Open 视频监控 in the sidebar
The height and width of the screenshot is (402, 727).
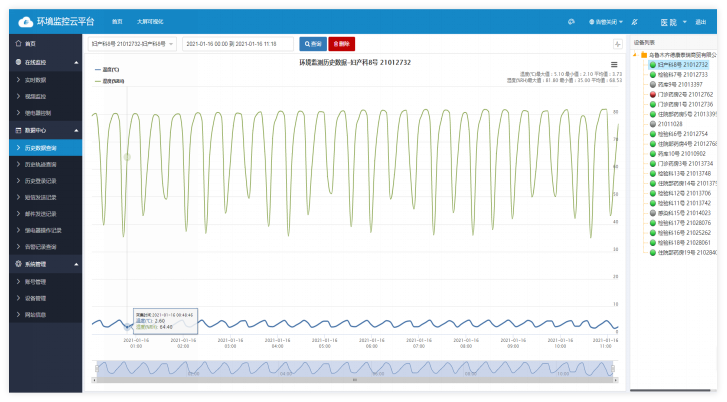coord(45,96)
